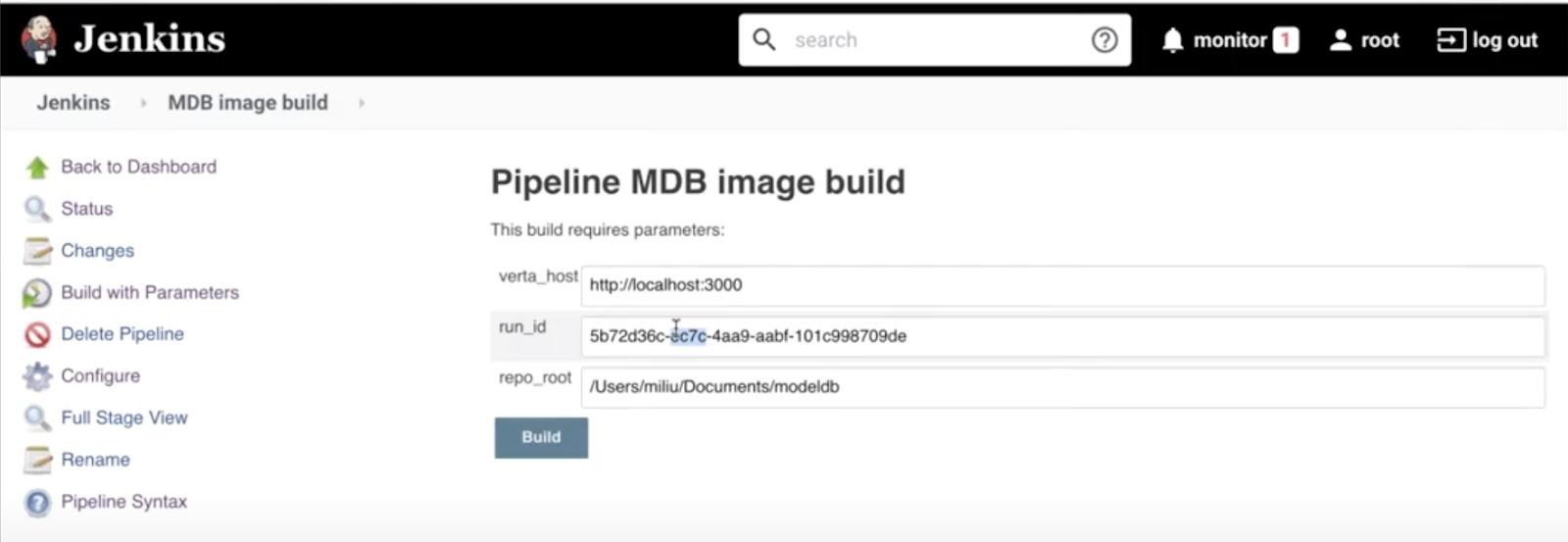Go to Jenkins breadcrumb
This screenshot has width=1568, height=542.
coord(73,103)
